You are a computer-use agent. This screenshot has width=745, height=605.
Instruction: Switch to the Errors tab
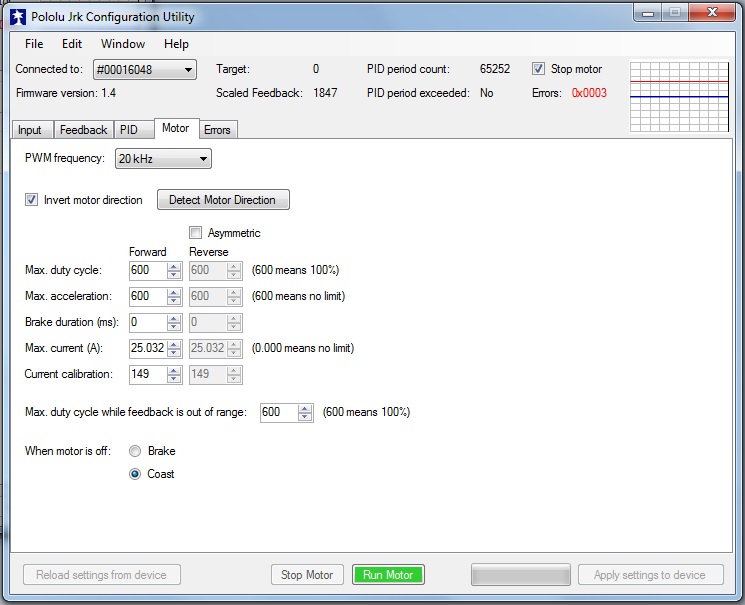click(217, 130)
